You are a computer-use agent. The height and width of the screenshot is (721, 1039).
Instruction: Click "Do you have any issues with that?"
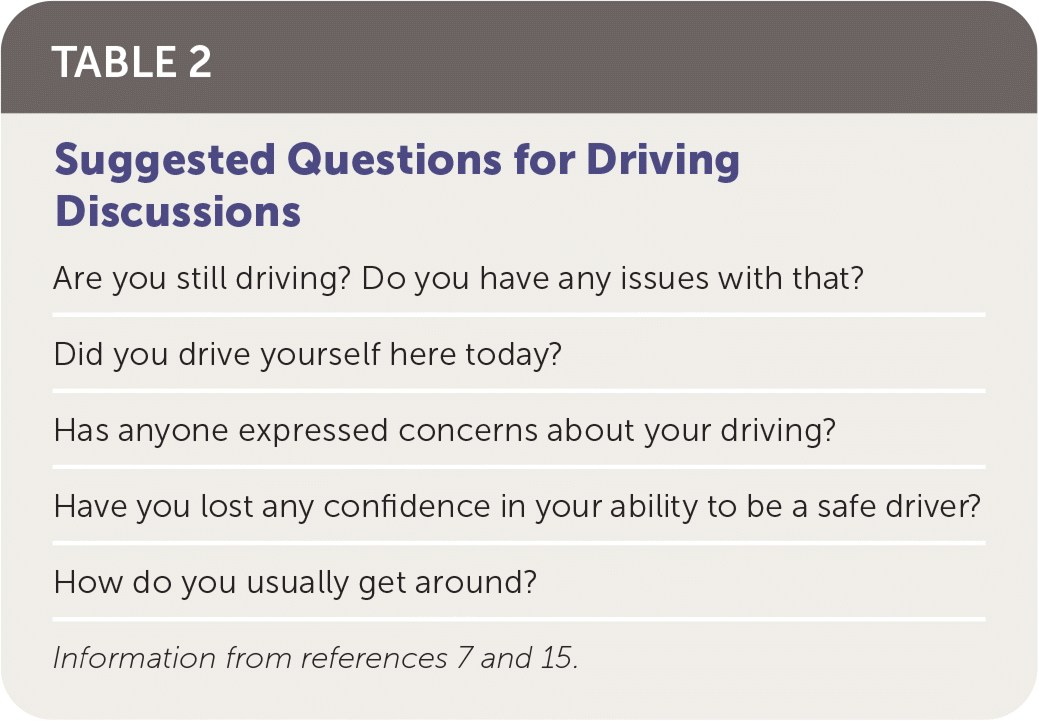pyautogui.click(x=612, y=278)
